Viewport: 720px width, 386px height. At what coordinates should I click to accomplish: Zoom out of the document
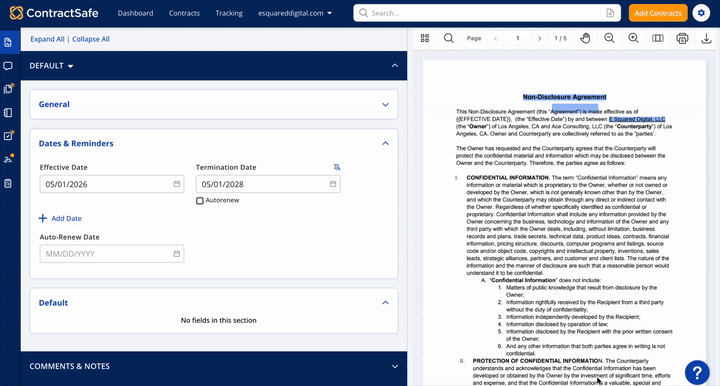pos(609,38)
